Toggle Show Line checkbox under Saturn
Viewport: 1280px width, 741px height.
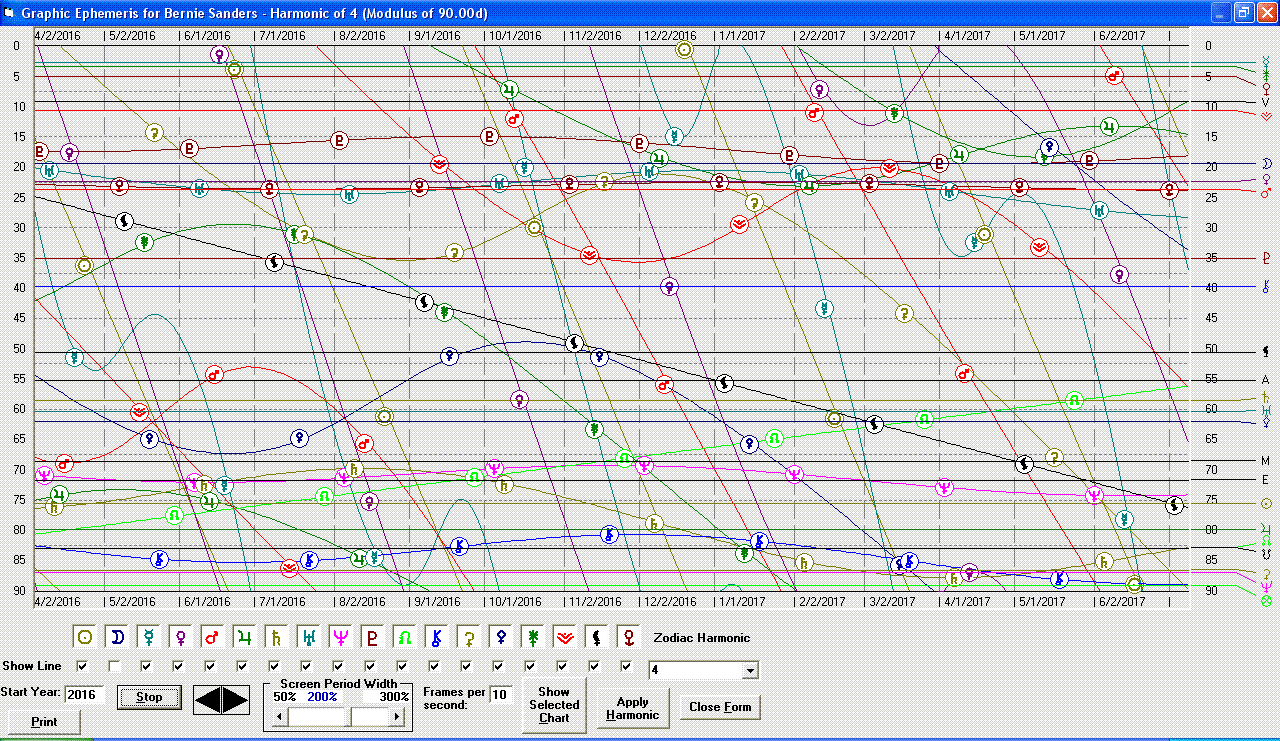(275, 666)
